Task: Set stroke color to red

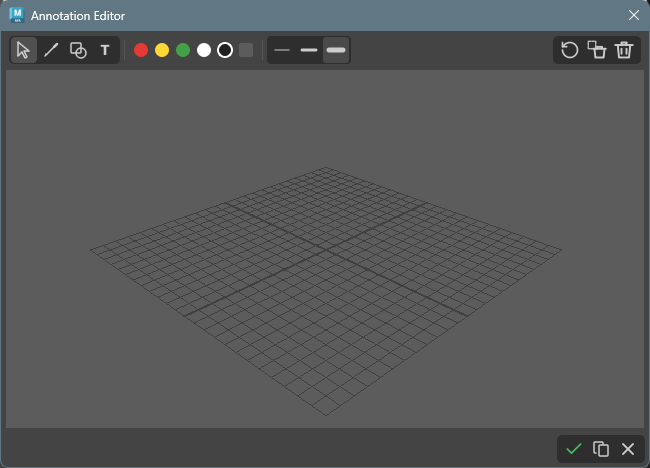Action: click(141, 50)
